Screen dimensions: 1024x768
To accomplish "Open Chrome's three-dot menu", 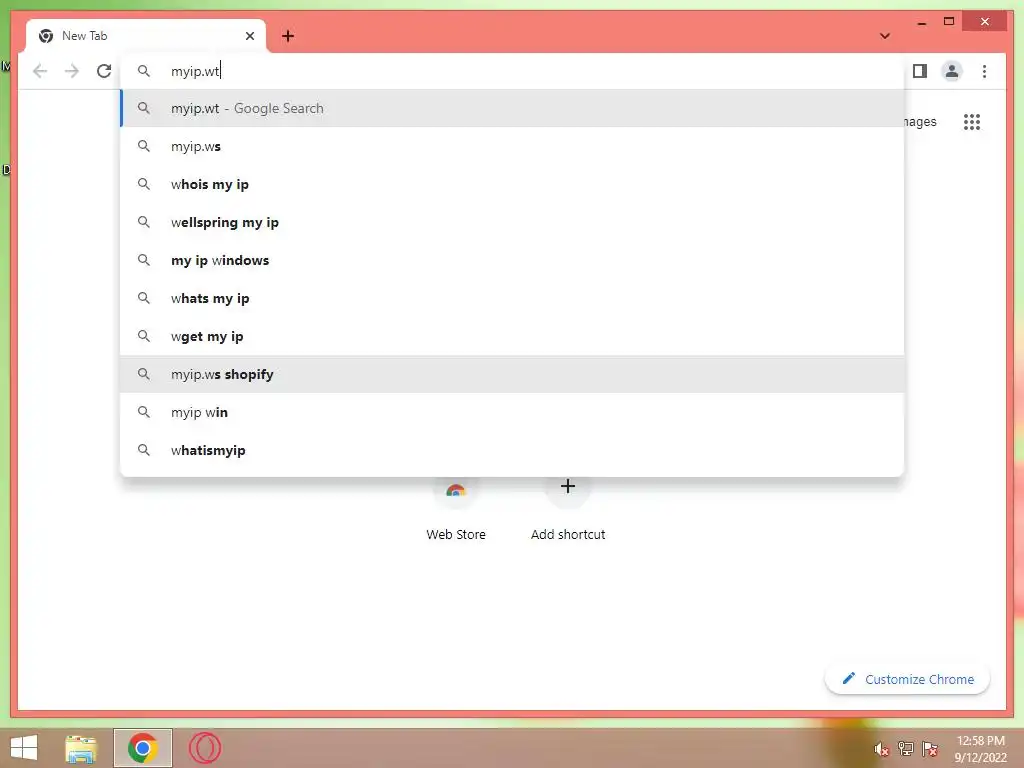I will coord(984,71).
